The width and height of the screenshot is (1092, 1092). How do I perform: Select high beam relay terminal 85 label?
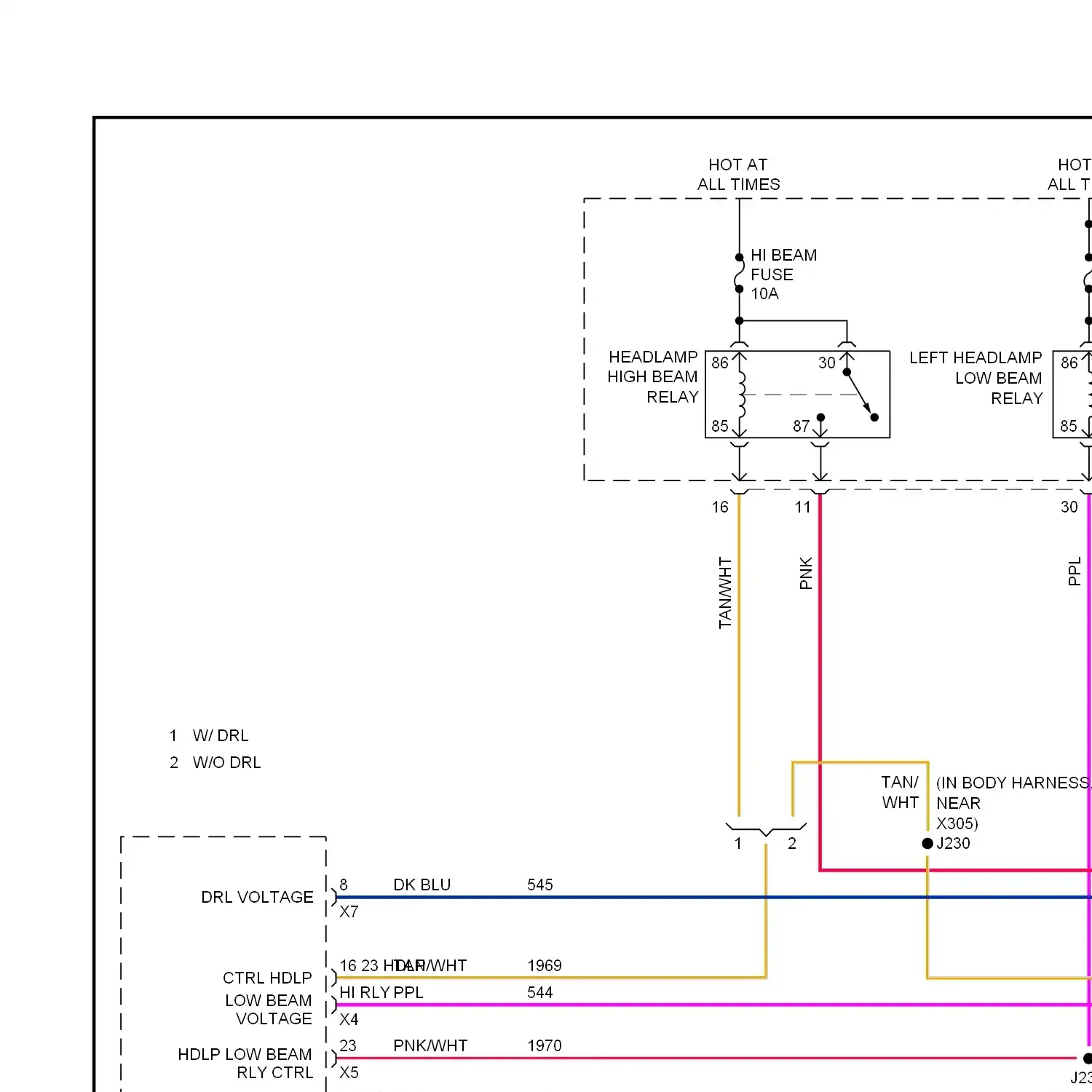click(720, 426)
